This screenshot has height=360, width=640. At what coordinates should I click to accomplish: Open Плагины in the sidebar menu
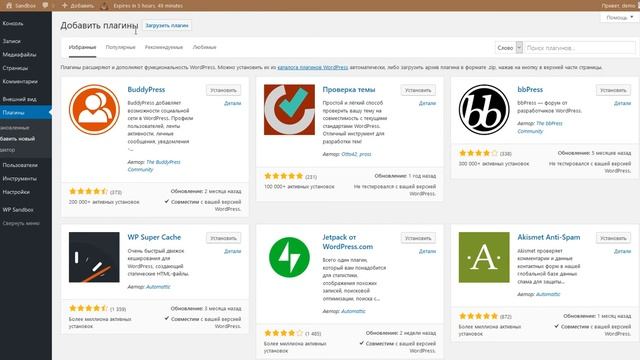pyautogui.click(x=26, y=112)
